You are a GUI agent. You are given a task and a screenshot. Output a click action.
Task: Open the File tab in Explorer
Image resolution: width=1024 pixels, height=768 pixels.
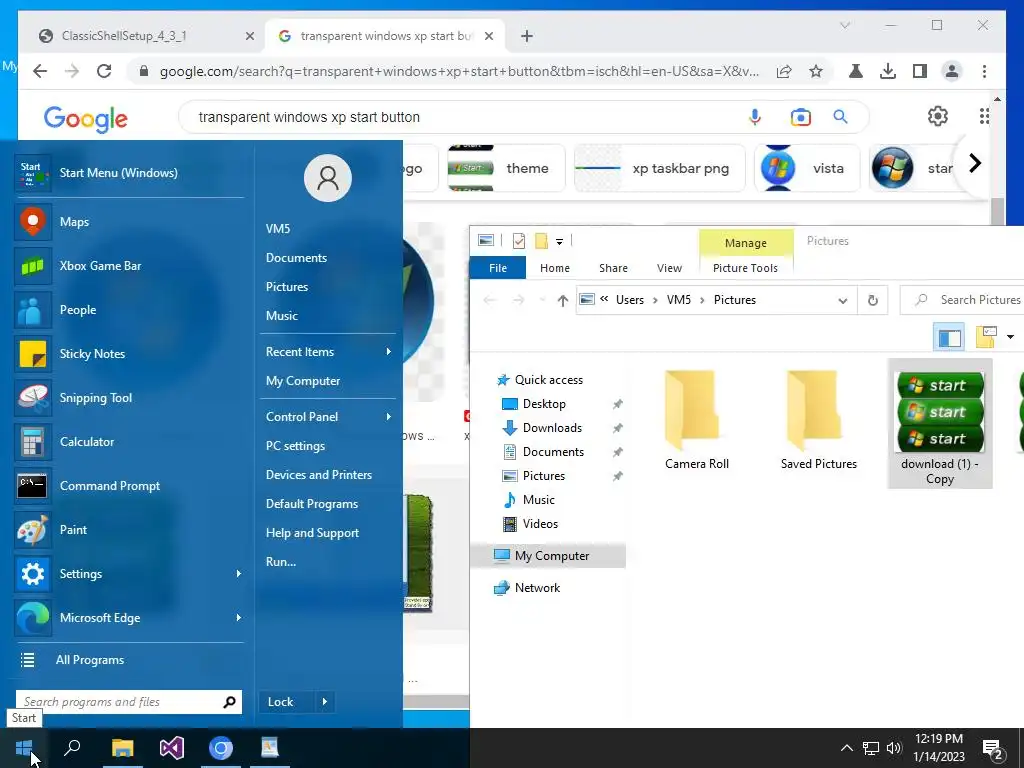[498, 268]
